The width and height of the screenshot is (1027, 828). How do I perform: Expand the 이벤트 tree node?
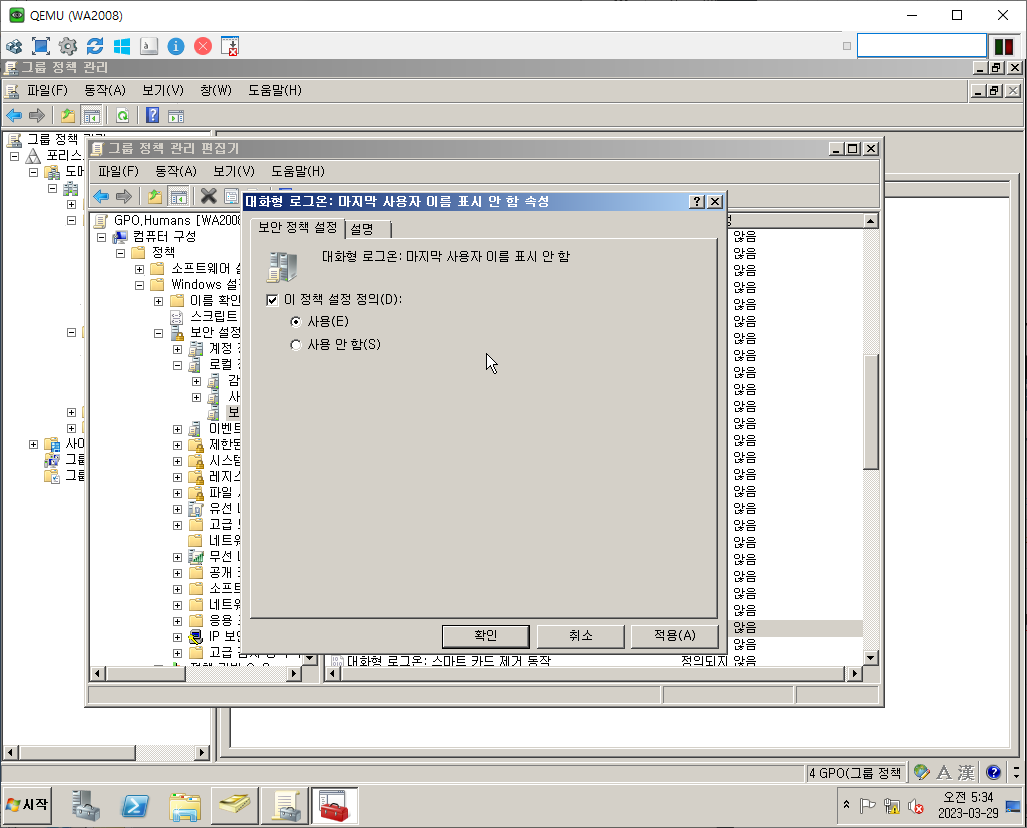[x=177, y=430]
